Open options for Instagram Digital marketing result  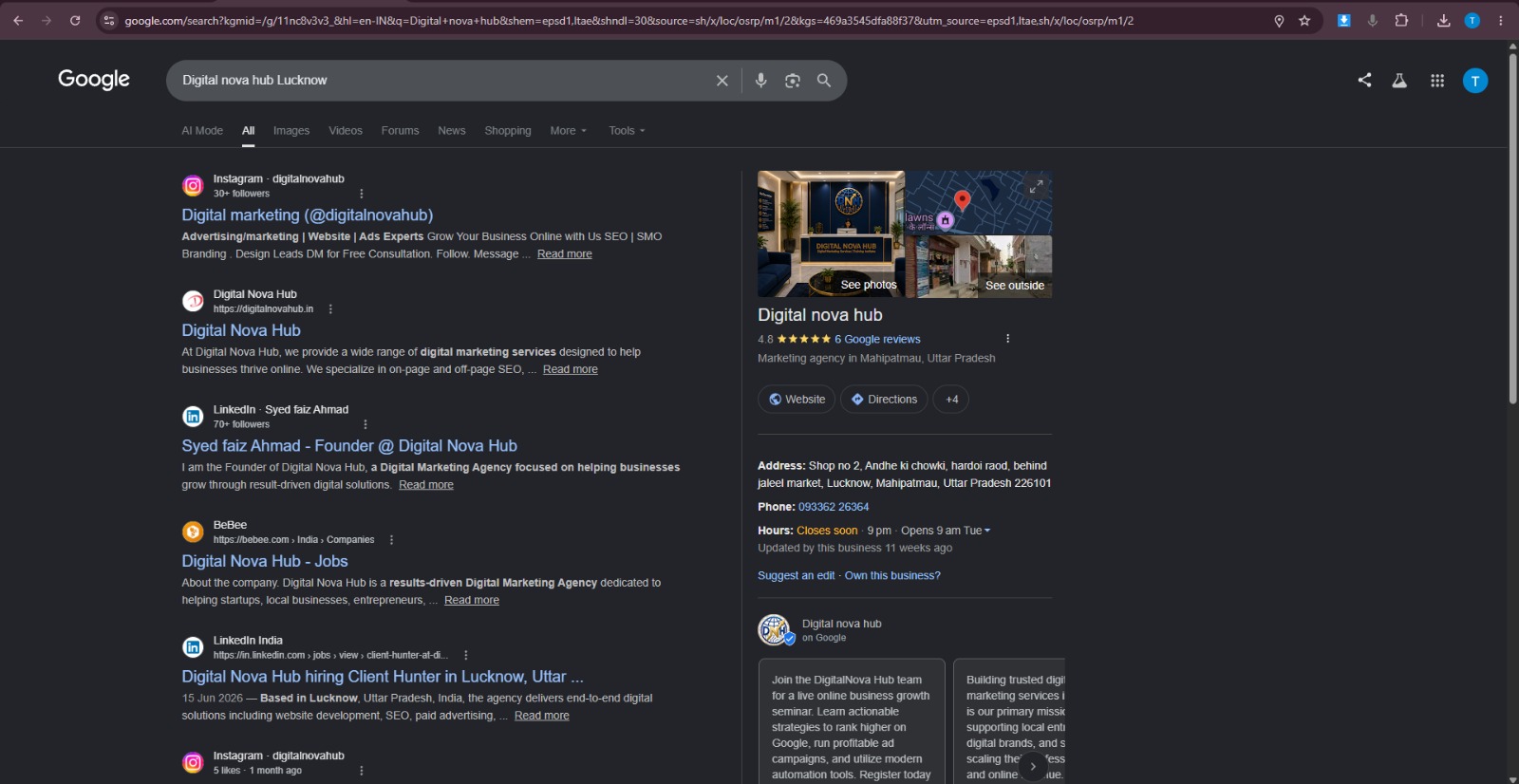coord(362,194)
